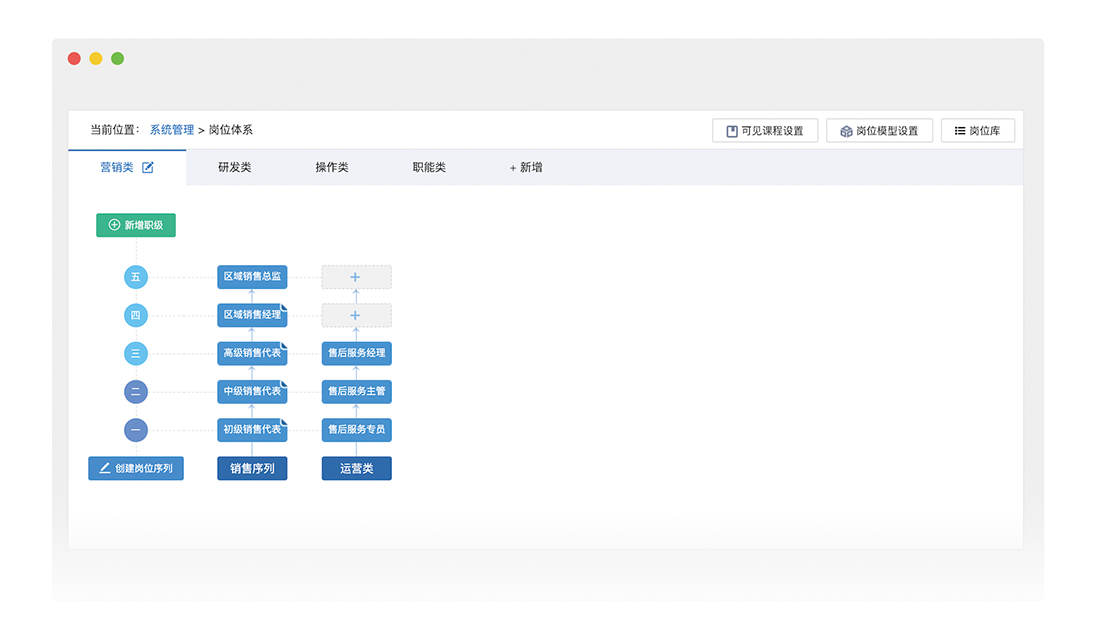This screenshot has width=1100, height=628.
Task: Select the 售后服务主管 position node
Action: coord(356,392)
